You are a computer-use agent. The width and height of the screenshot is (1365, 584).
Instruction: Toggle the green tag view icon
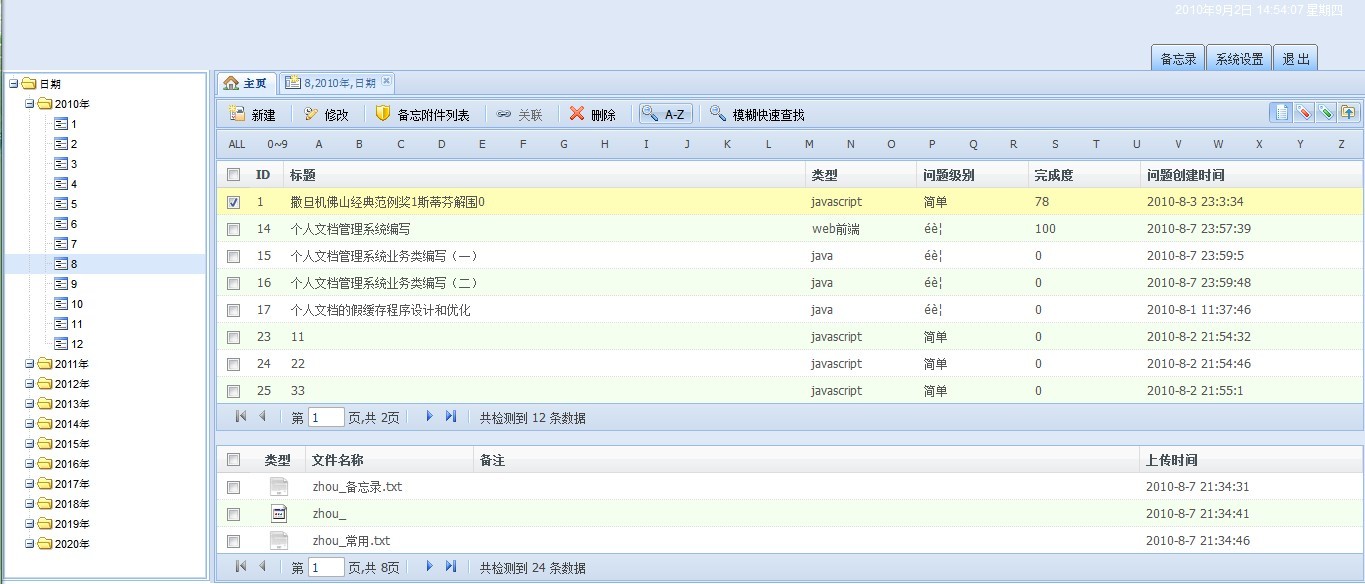1325,112
